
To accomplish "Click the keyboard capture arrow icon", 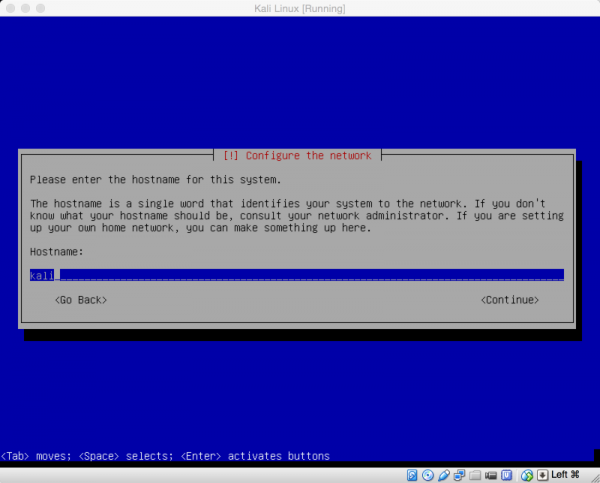I will (x=543, y=475).
